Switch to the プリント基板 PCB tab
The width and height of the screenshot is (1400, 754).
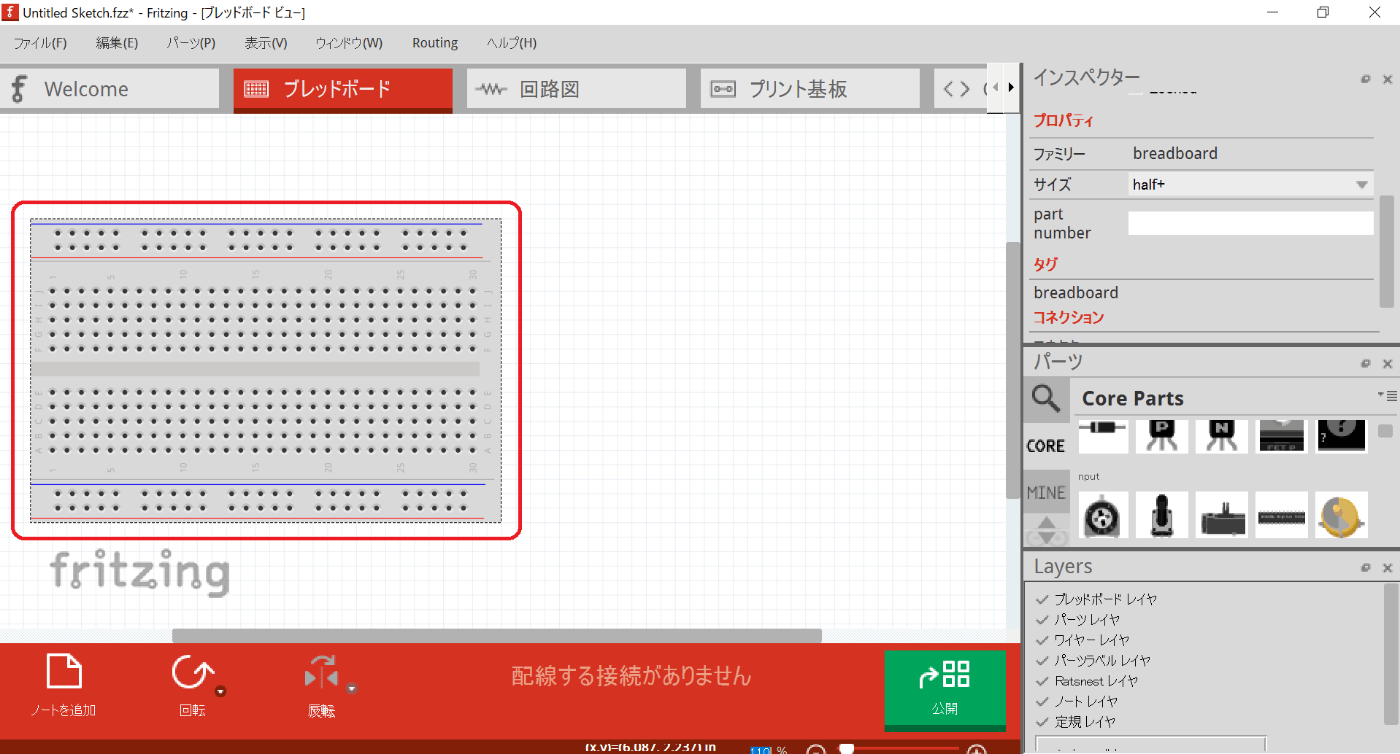(810, 89)
